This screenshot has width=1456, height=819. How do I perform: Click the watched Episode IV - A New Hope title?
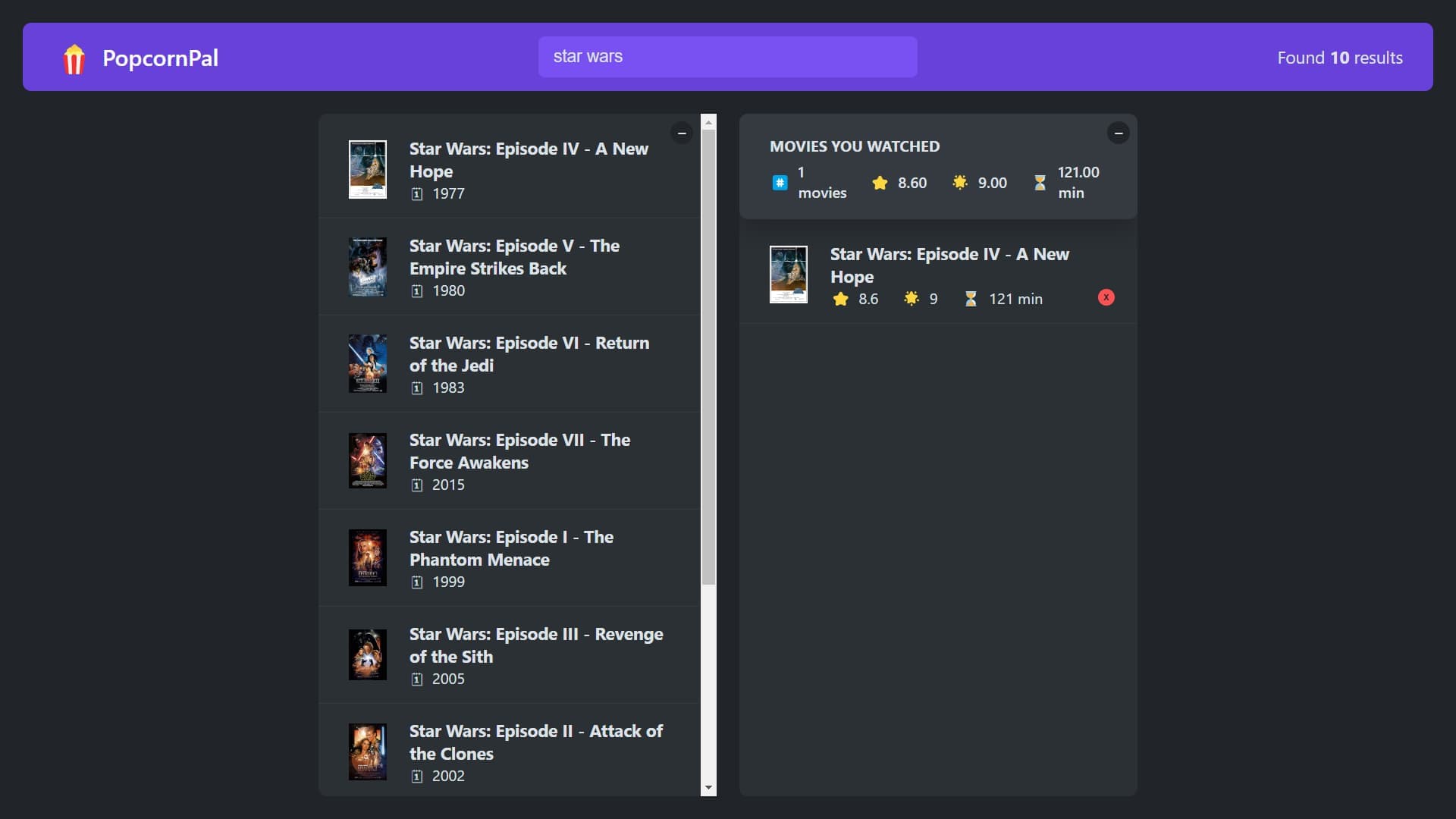point(949,265)
